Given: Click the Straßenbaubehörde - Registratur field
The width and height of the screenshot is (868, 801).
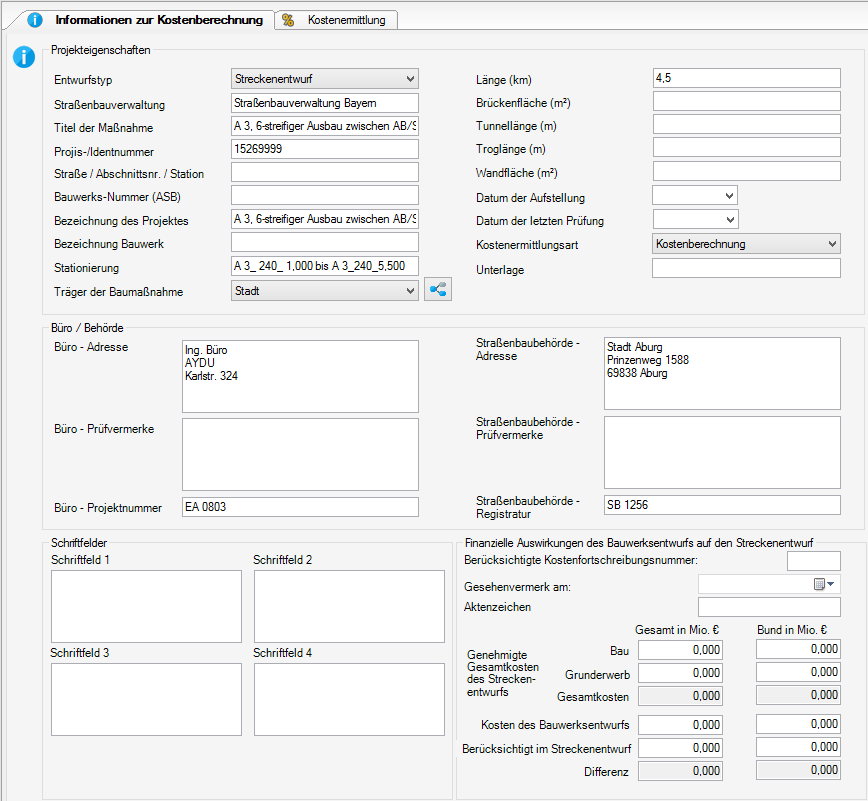Looking at the screenshot, I should [x=722, y=505].
